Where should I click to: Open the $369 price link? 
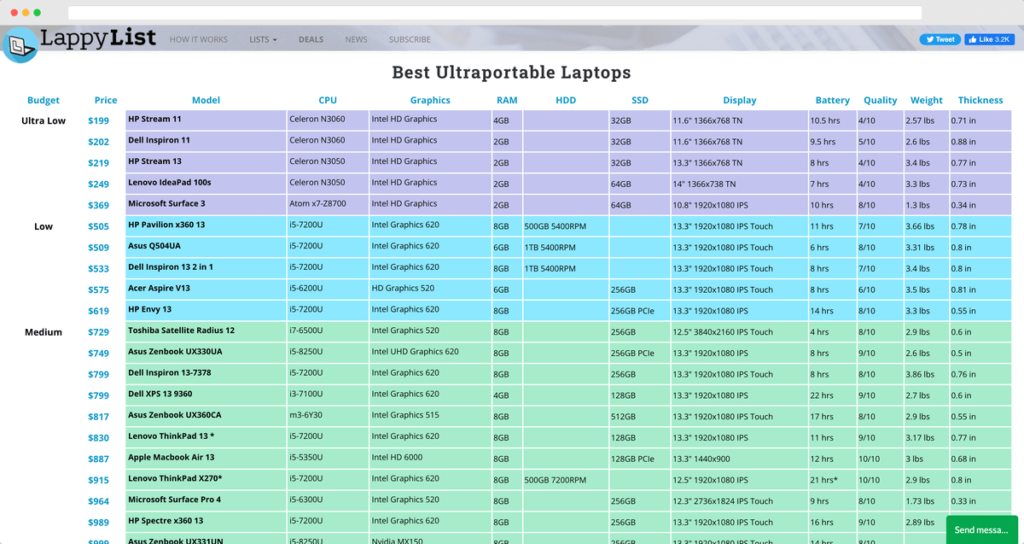[x=99, y=205]
